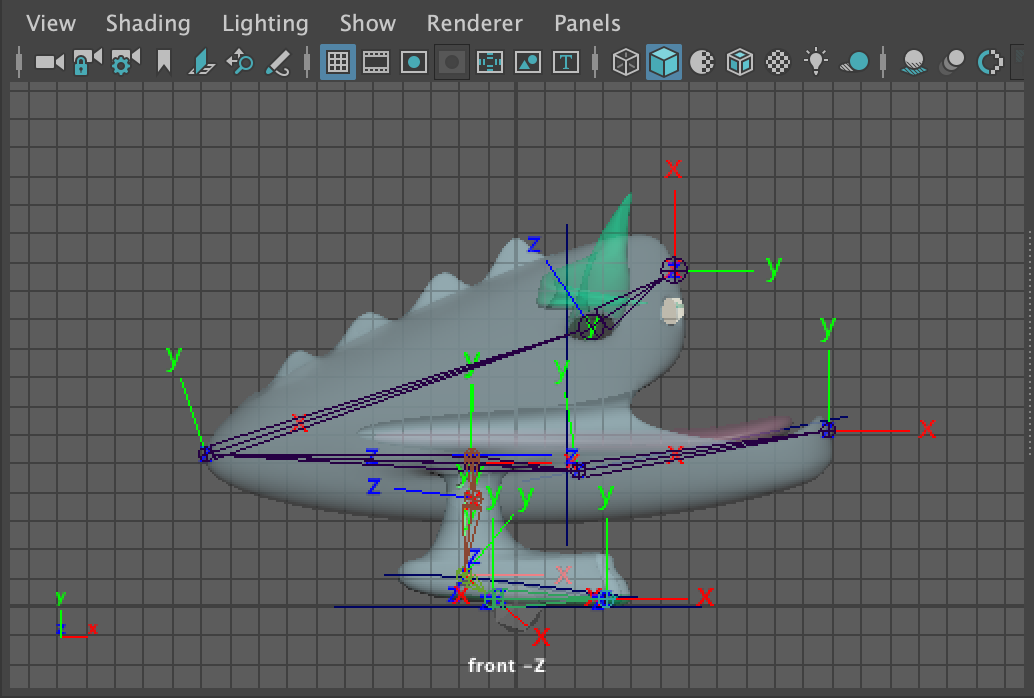Toggle the Safe Action icon
Viewport: 1034px width, 698px height.
pos(528,63)
